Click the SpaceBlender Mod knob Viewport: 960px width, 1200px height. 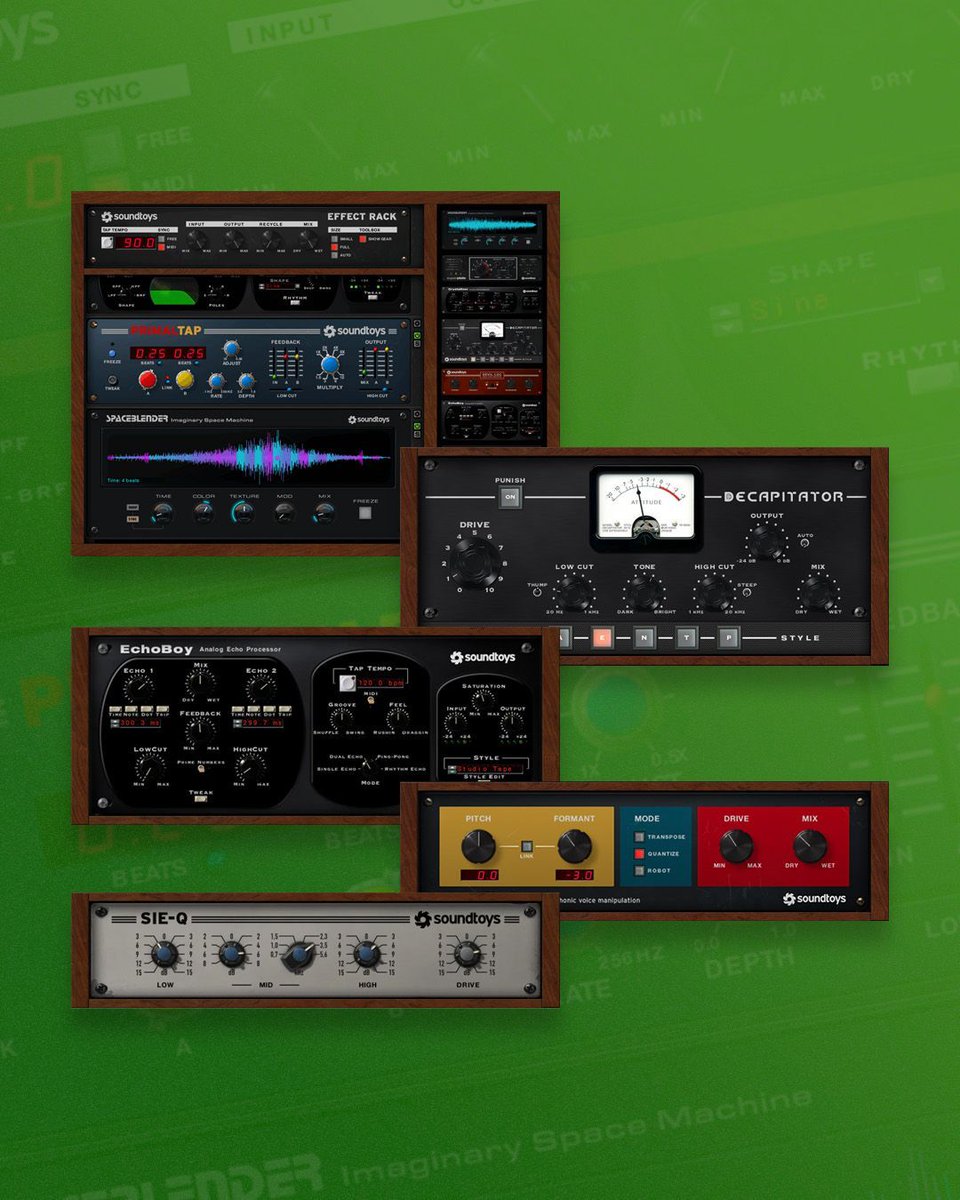click(285, 513)
